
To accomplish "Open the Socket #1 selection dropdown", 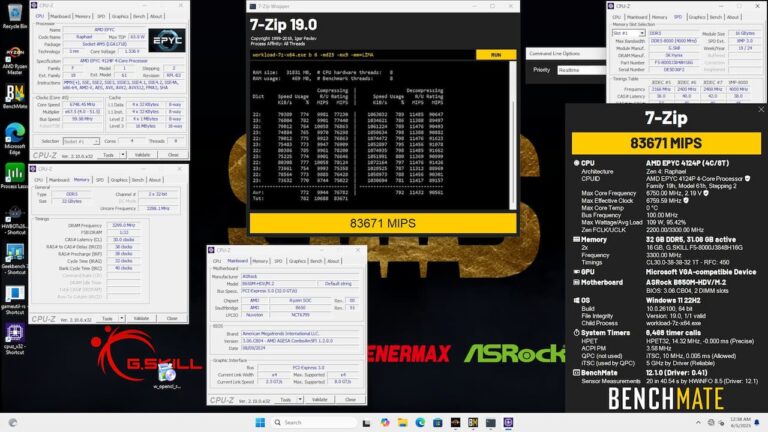I will tap(81, 141).
